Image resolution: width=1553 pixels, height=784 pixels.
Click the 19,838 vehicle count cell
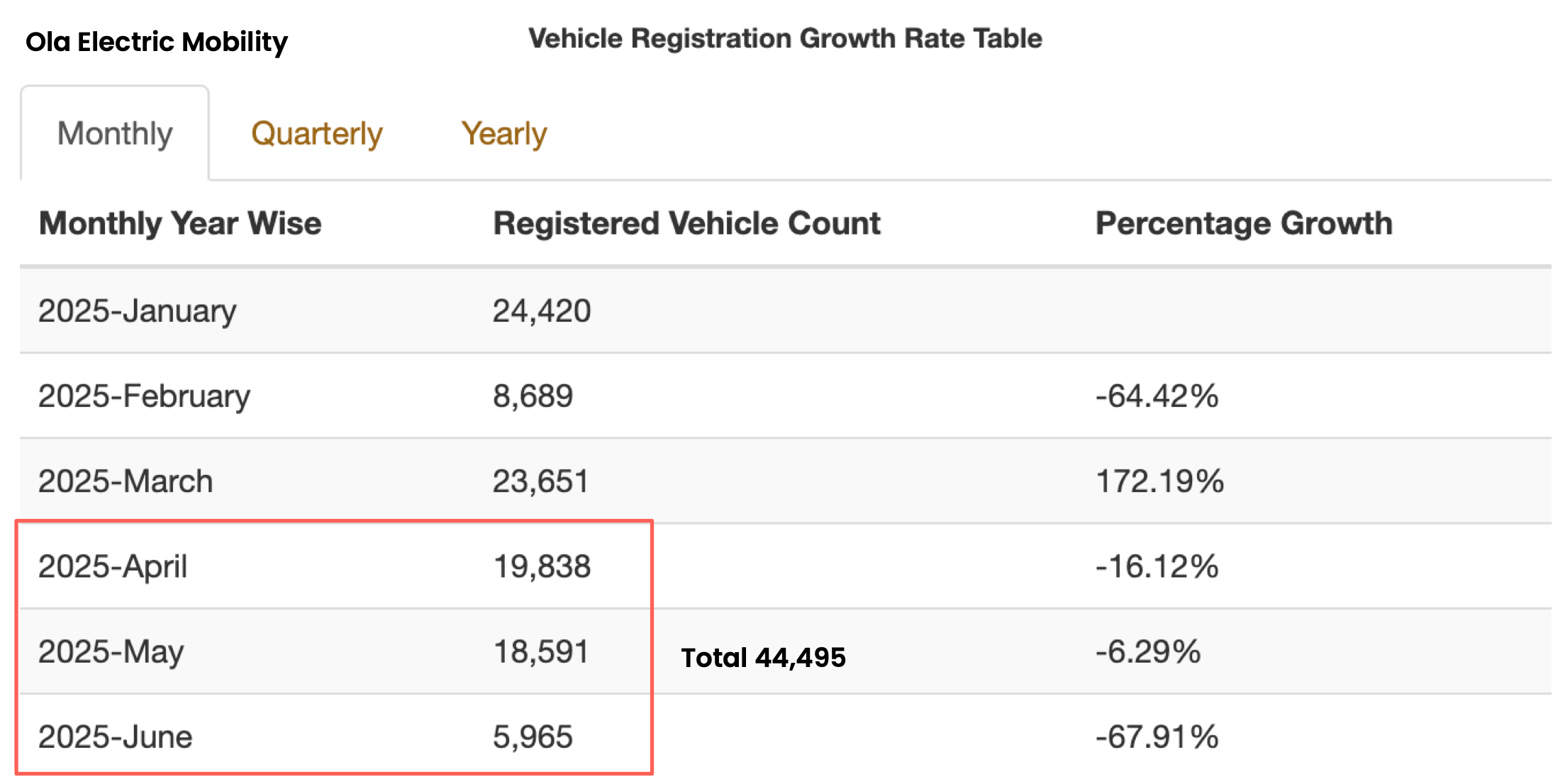(x=541, y=566)
